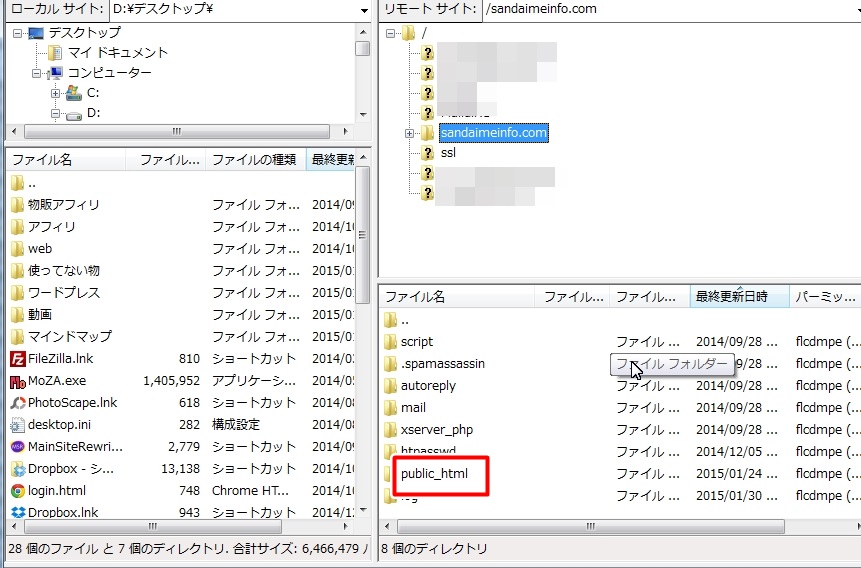
Task: Select the remote script folder
Action: point(417,342)
